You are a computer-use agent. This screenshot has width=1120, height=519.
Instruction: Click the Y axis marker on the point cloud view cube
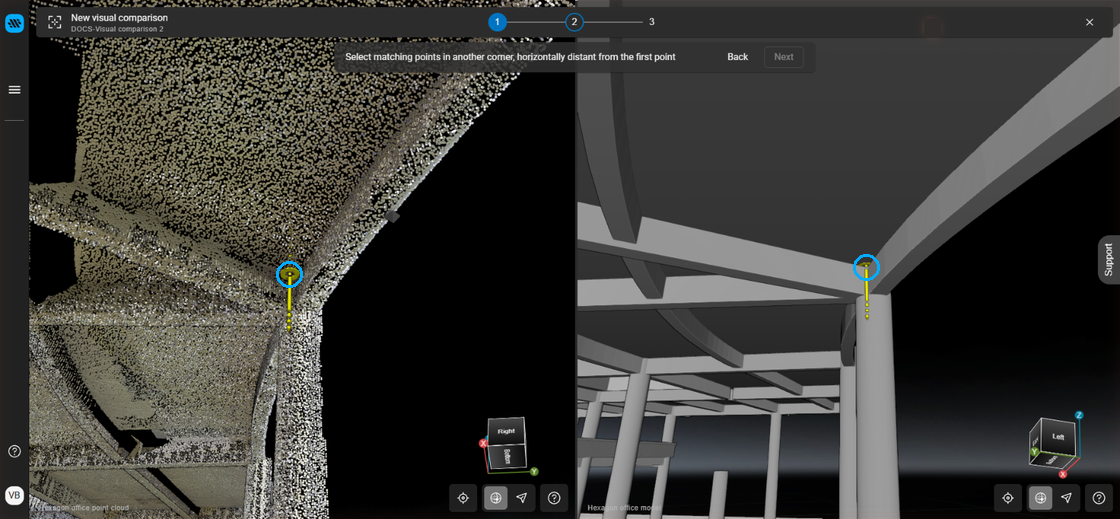pos(534,471)
